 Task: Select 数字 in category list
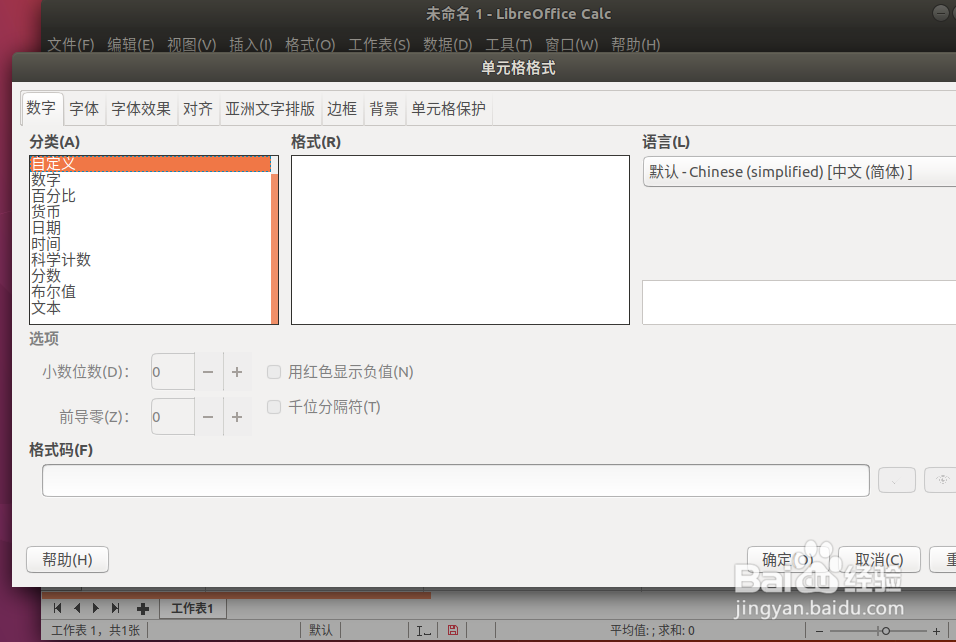pyautogui.click(x=150, y=180)
